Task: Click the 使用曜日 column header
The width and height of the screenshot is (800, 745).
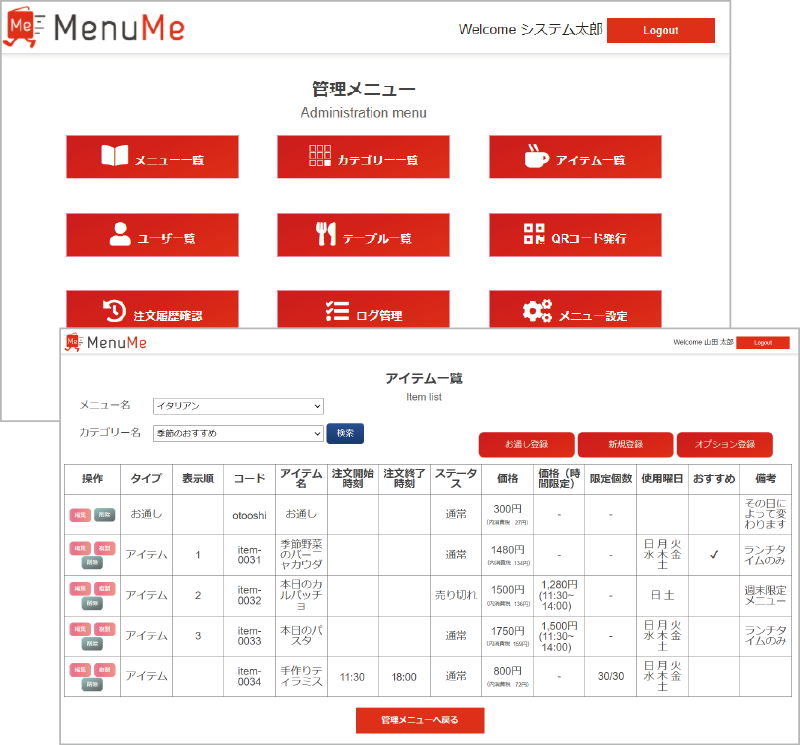Action: [x=662, y=479]
